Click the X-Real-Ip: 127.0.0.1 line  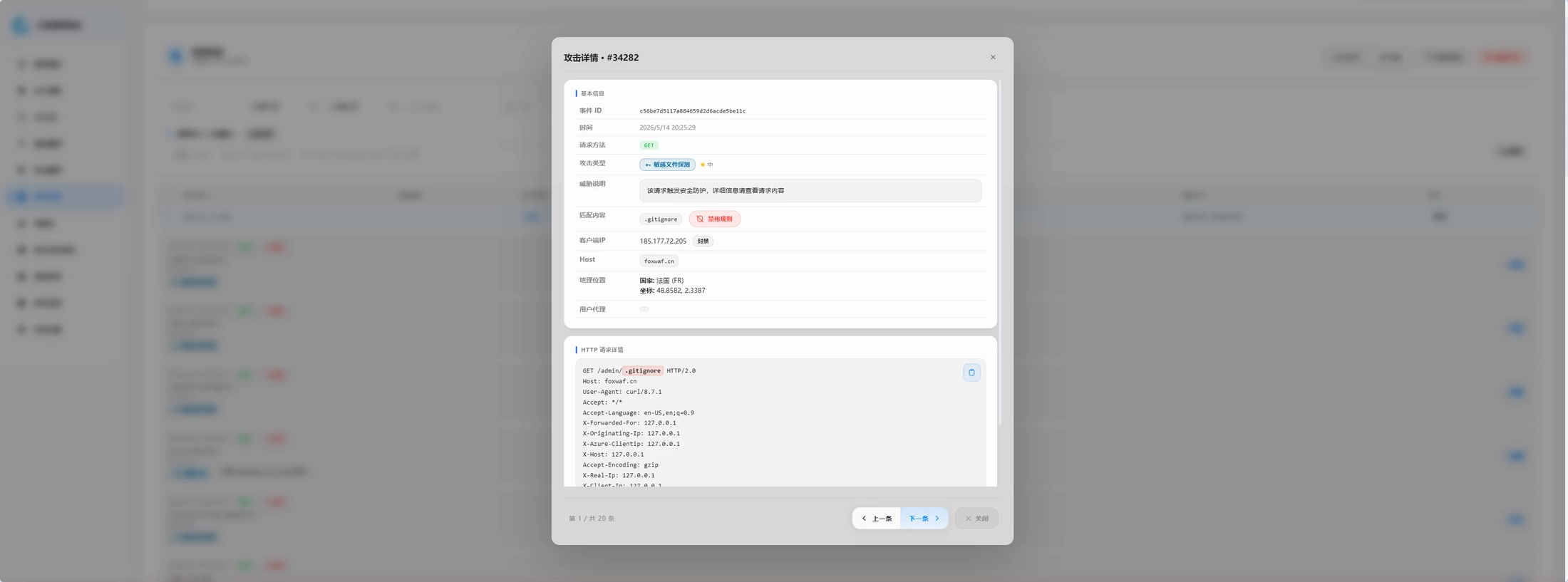pos(618,475)
